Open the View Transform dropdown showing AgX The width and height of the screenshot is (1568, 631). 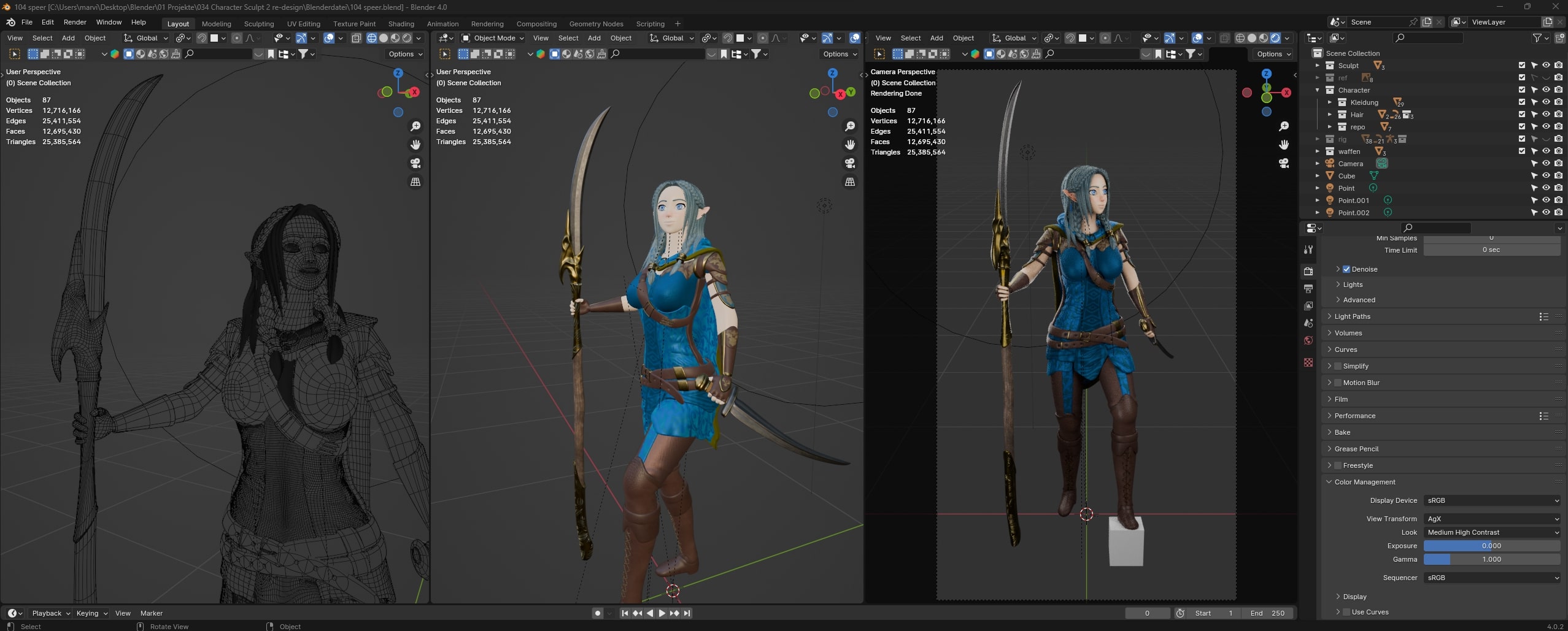(x=1491, y=519)
